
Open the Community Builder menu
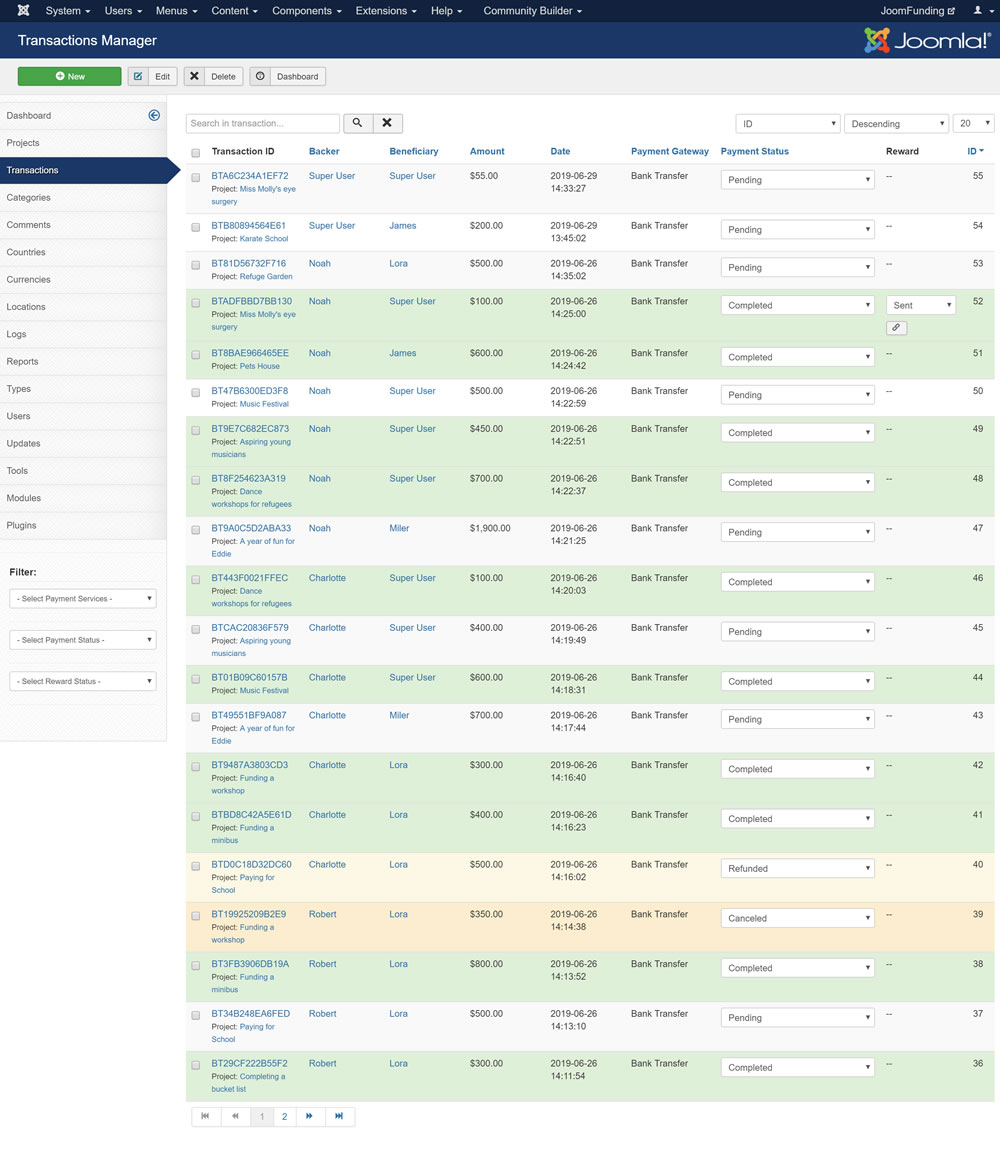pos(532,10)
